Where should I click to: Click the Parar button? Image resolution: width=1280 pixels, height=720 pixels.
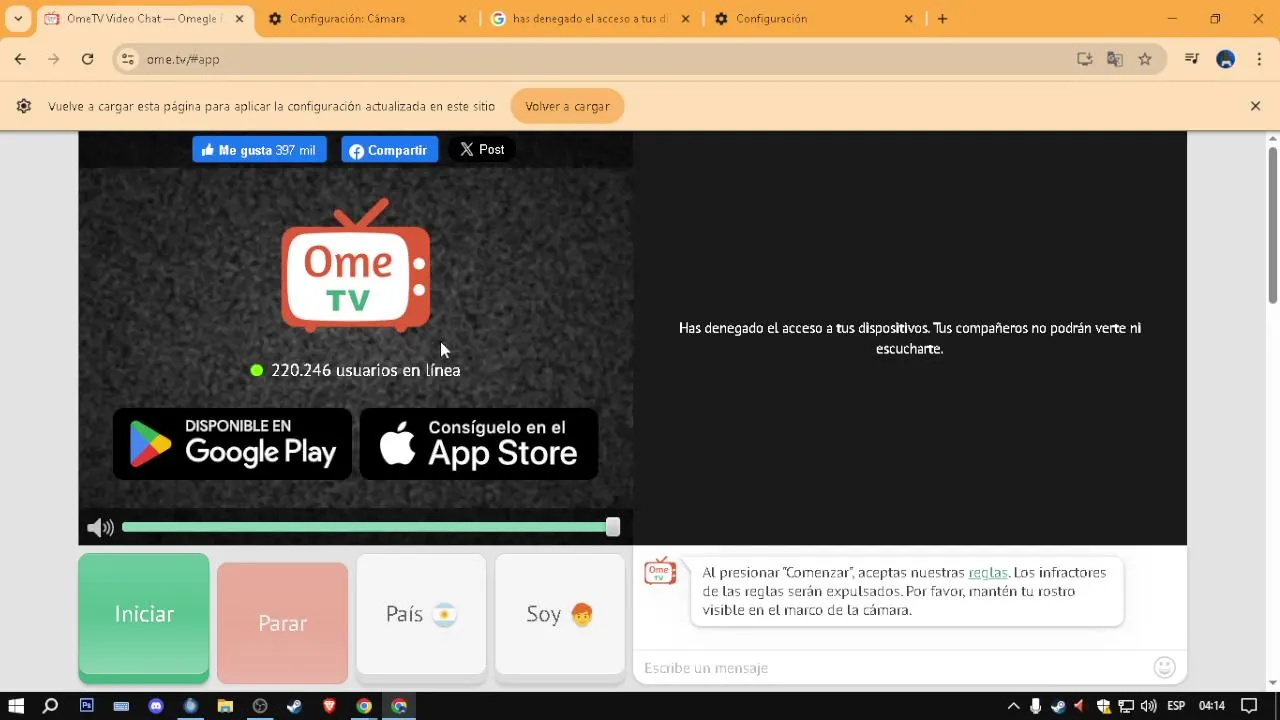(283, 622)
